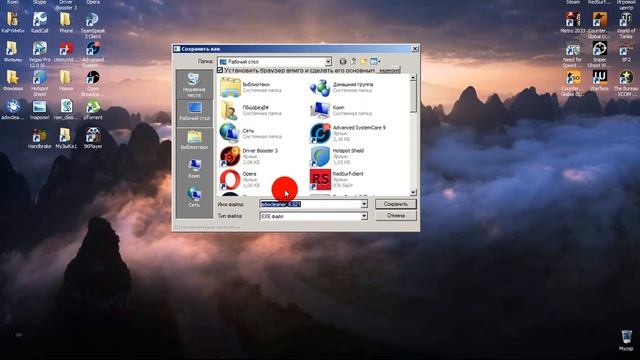Select Advanced SystemCare 9 shortcut in the dialog list
640x360 pixels.
click(x=348, y=133)
